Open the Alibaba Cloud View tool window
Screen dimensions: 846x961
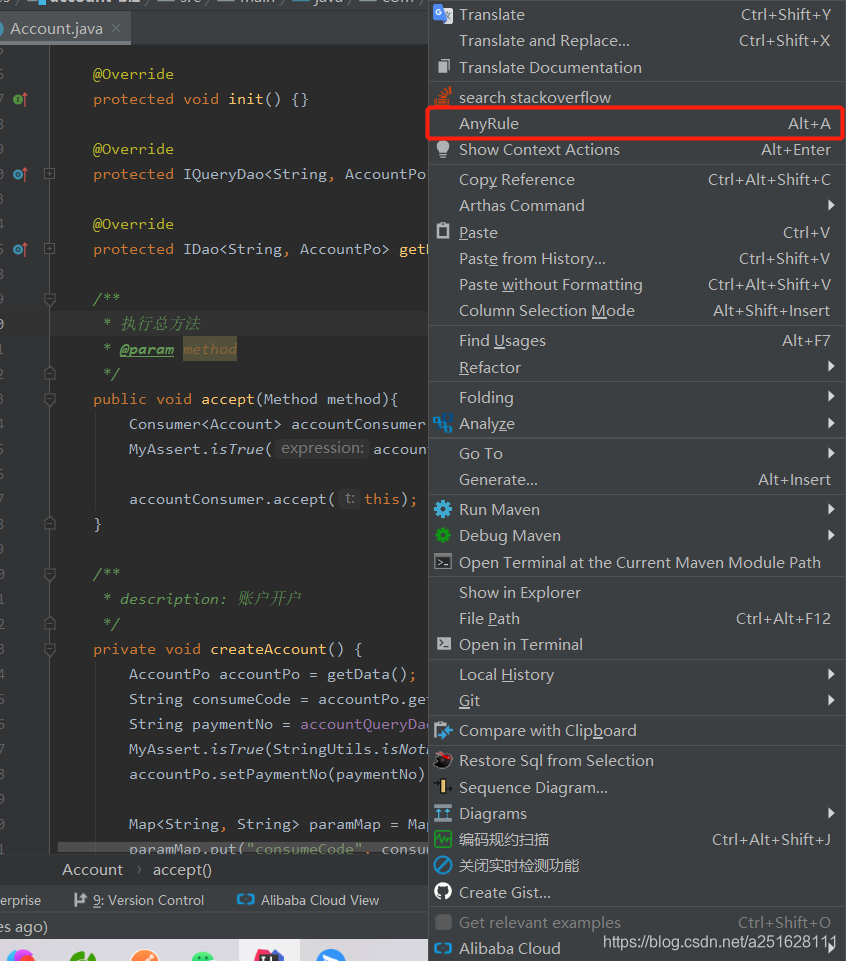point(308,900)
